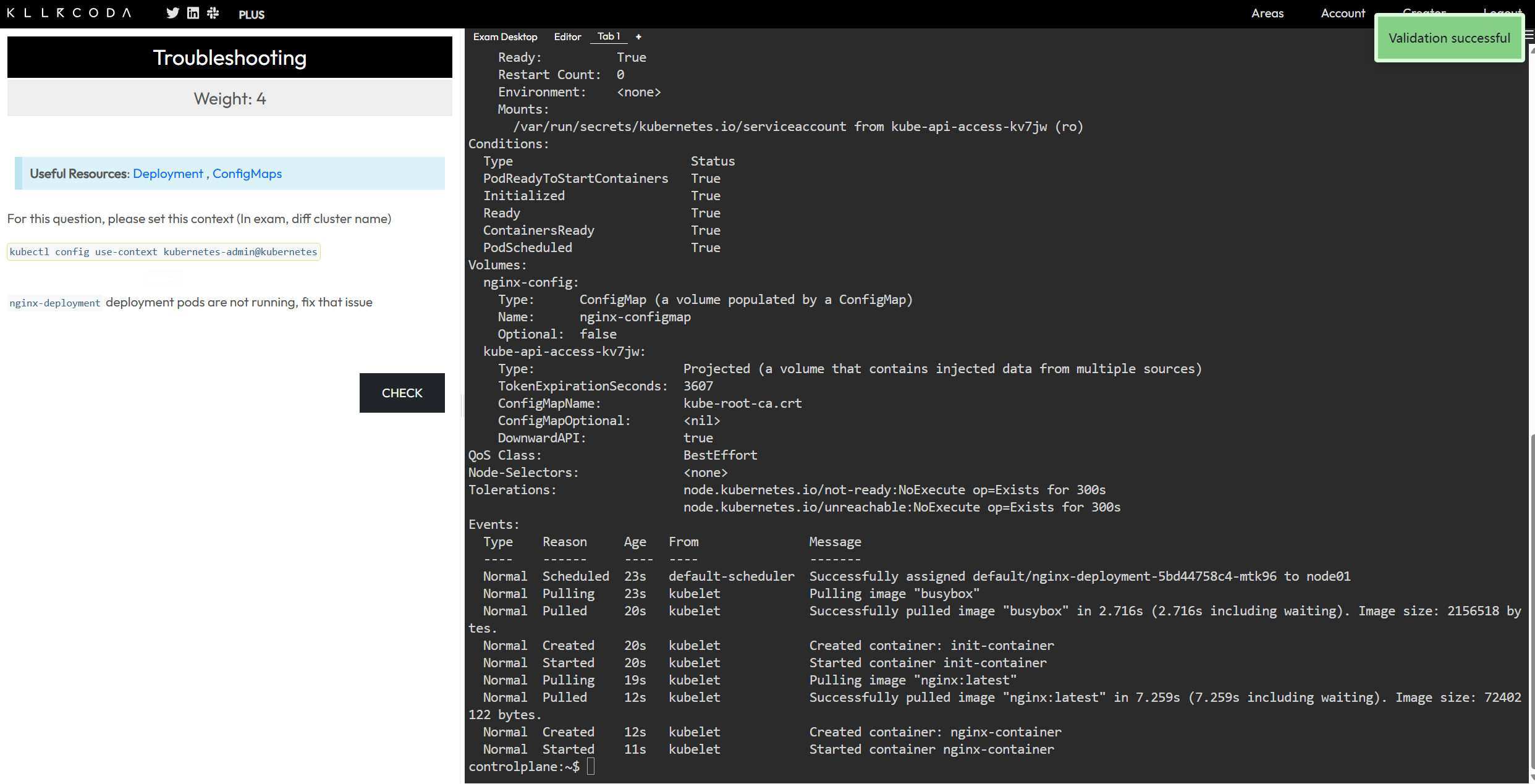Dismiss the Validation successful notification
The height and width of the screenshot is (784, 1535).
(1448, 38)
